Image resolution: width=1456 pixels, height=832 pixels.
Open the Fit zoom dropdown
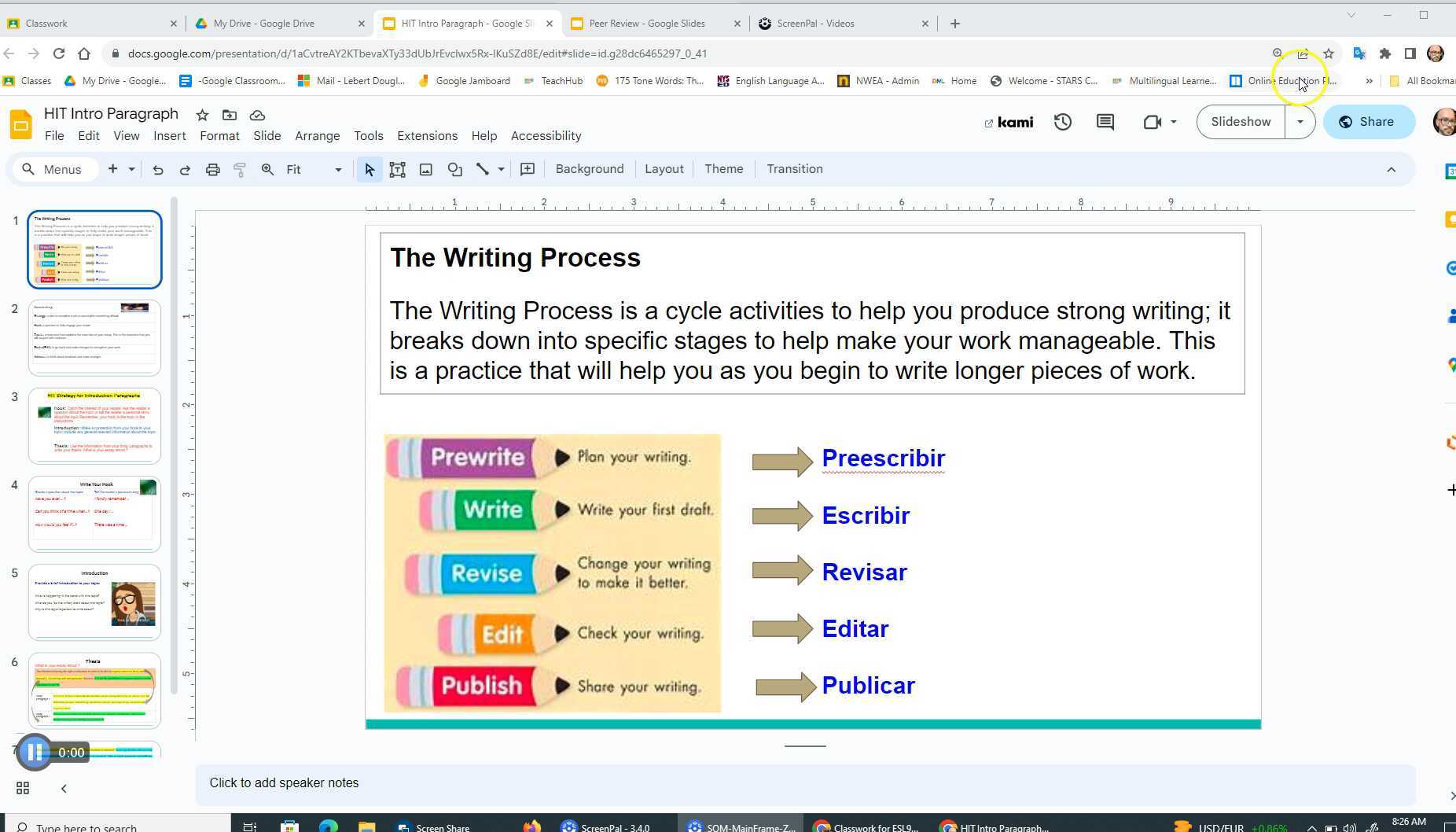pyautogui.click(x=337, y=169)
